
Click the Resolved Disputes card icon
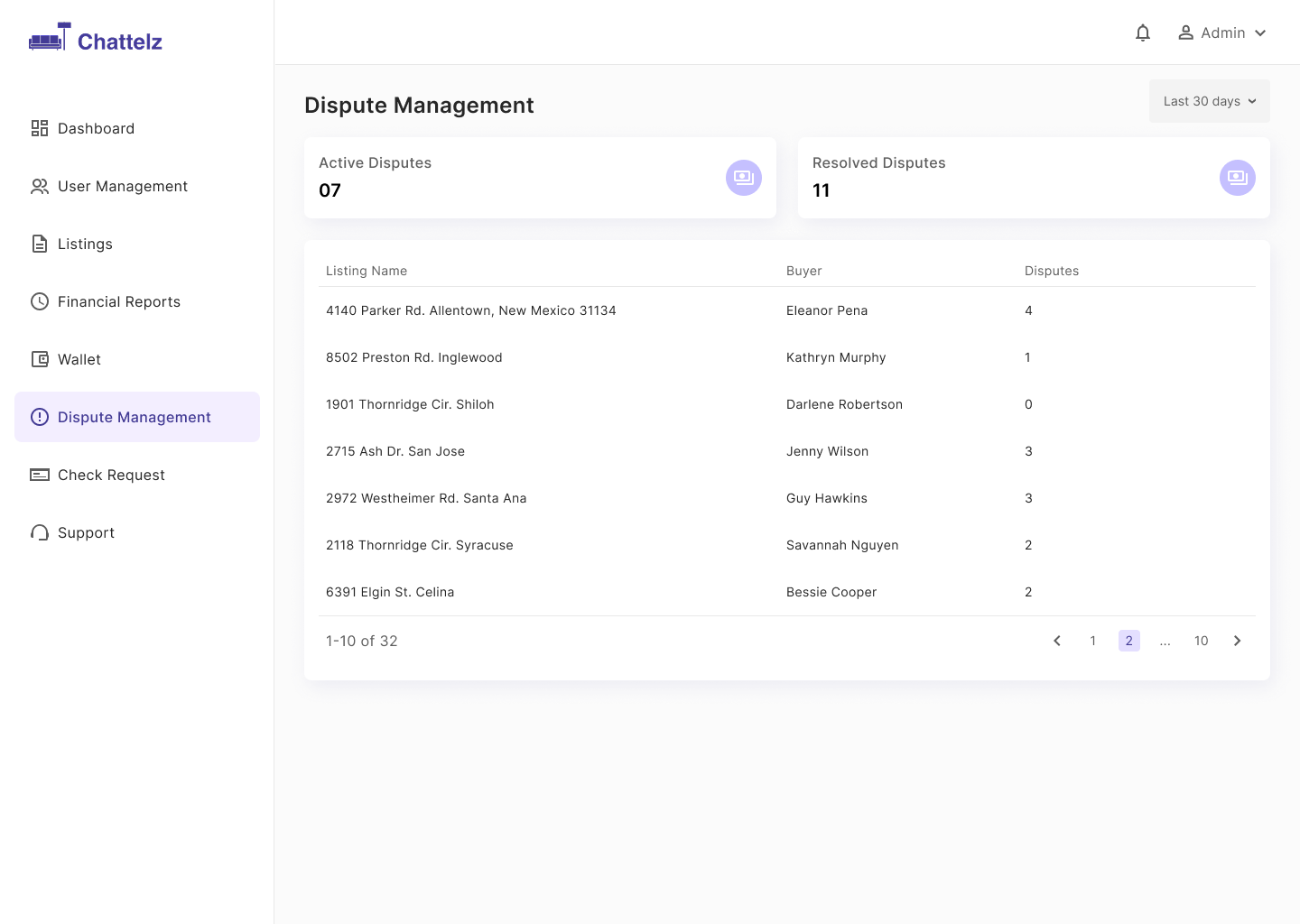(x=1238, y=178)
